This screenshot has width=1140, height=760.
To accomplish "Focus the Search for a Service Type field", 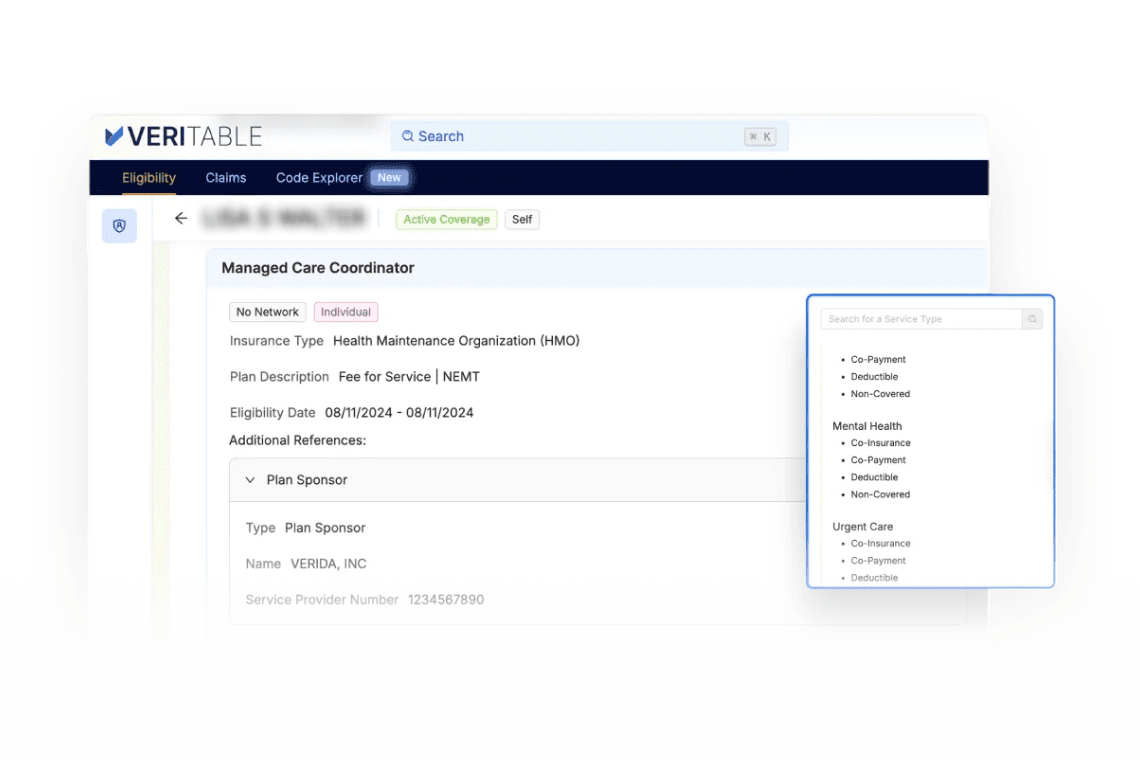I will pyautogui.click(x=921, y=319).
